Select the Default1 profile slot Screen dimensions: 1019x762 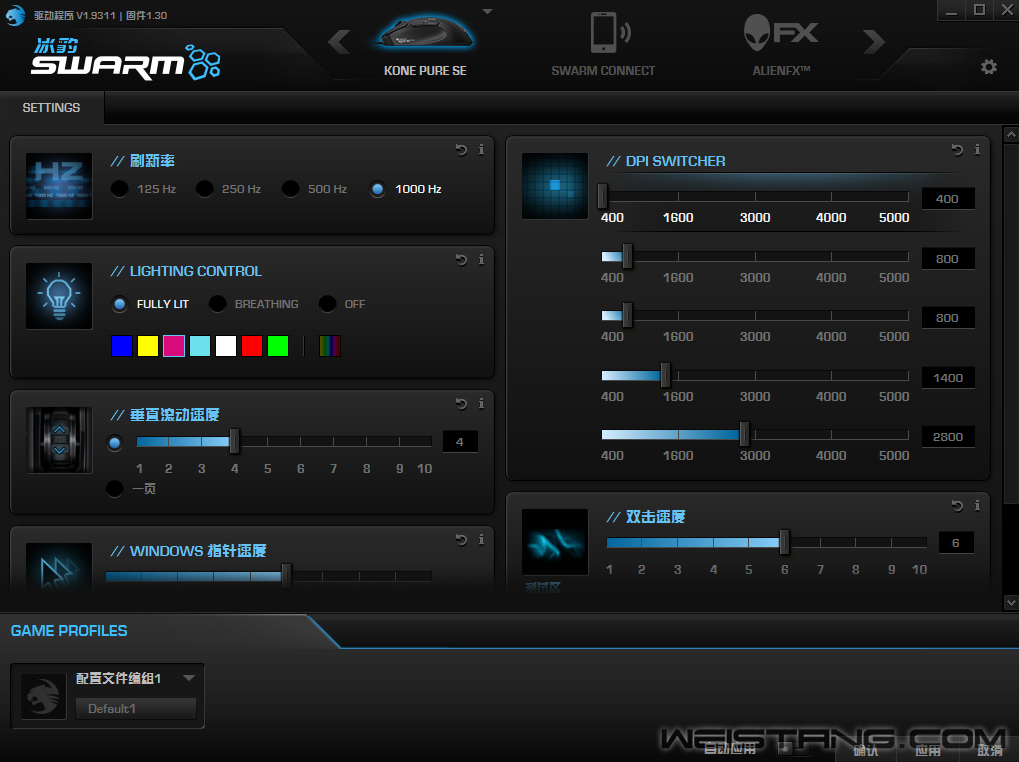(x=136, y=709)
